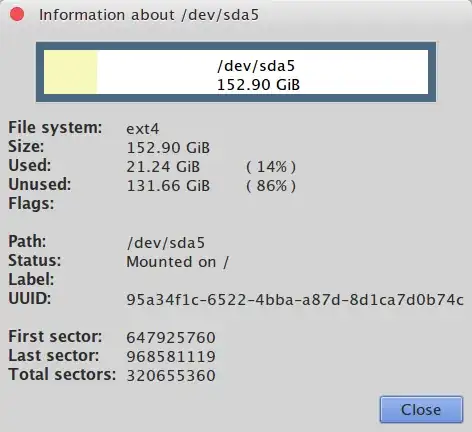Click the Last sector value 968581119

[x=171, y=357]
